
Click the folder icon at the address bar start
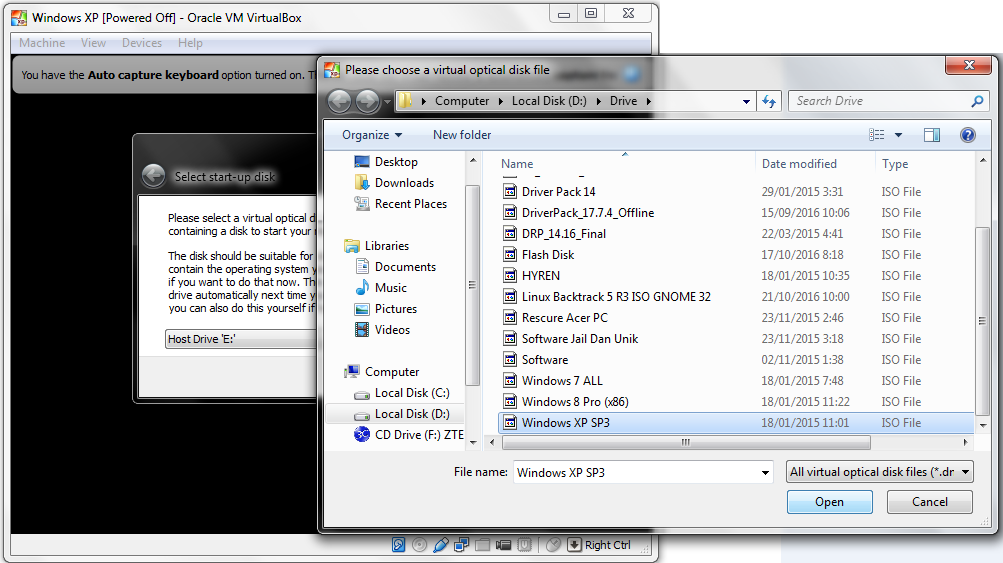404,101
